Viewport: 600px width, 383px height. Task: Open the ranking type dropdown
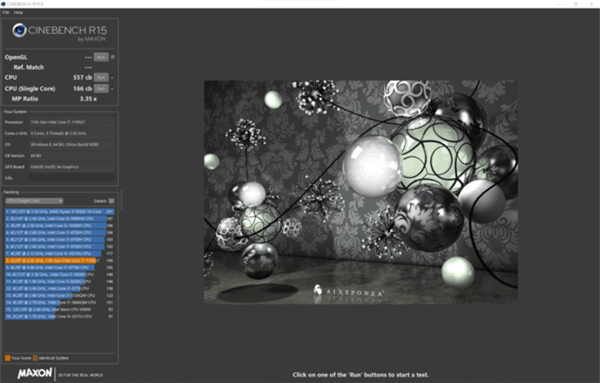pos(34,201)
